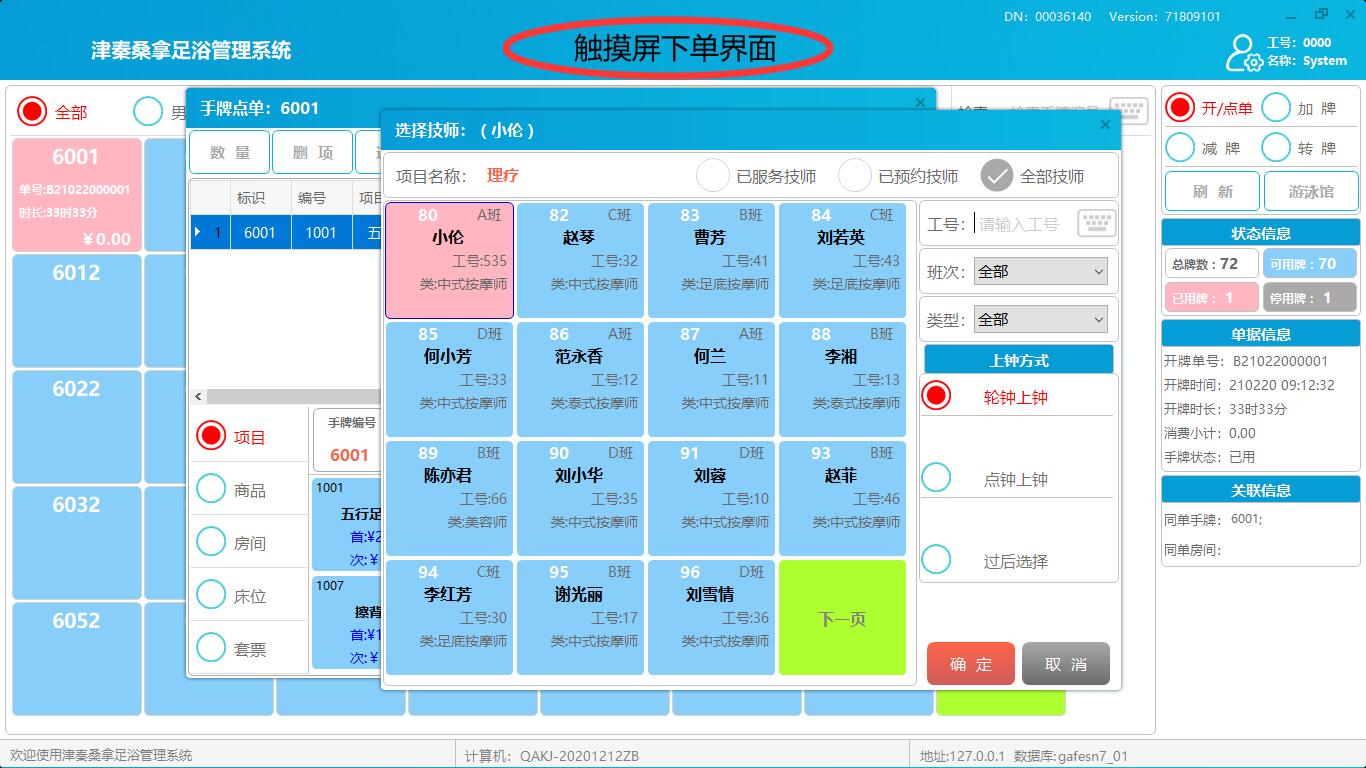The image size is (1366, 768).
Task: Click the keyboard icon in the search bar
Action: click(1128, 110)
